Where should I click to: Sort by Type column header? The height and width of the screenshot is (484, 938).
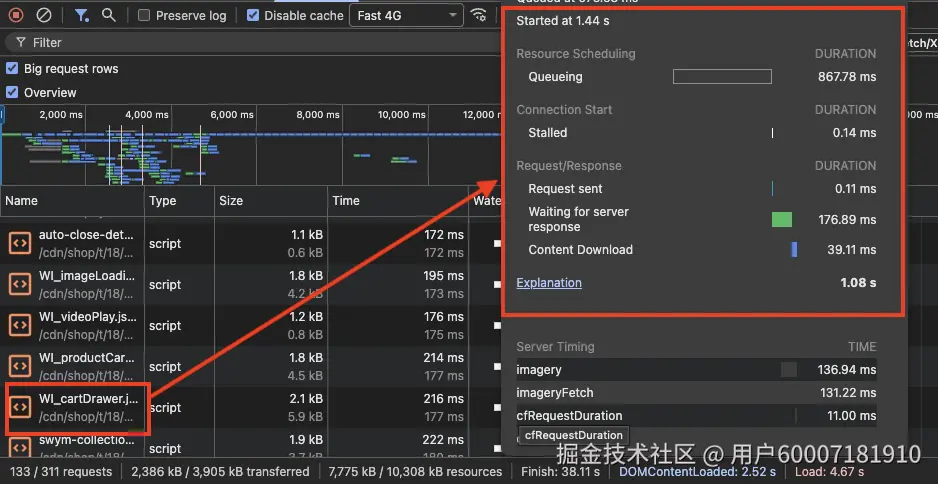179,201
